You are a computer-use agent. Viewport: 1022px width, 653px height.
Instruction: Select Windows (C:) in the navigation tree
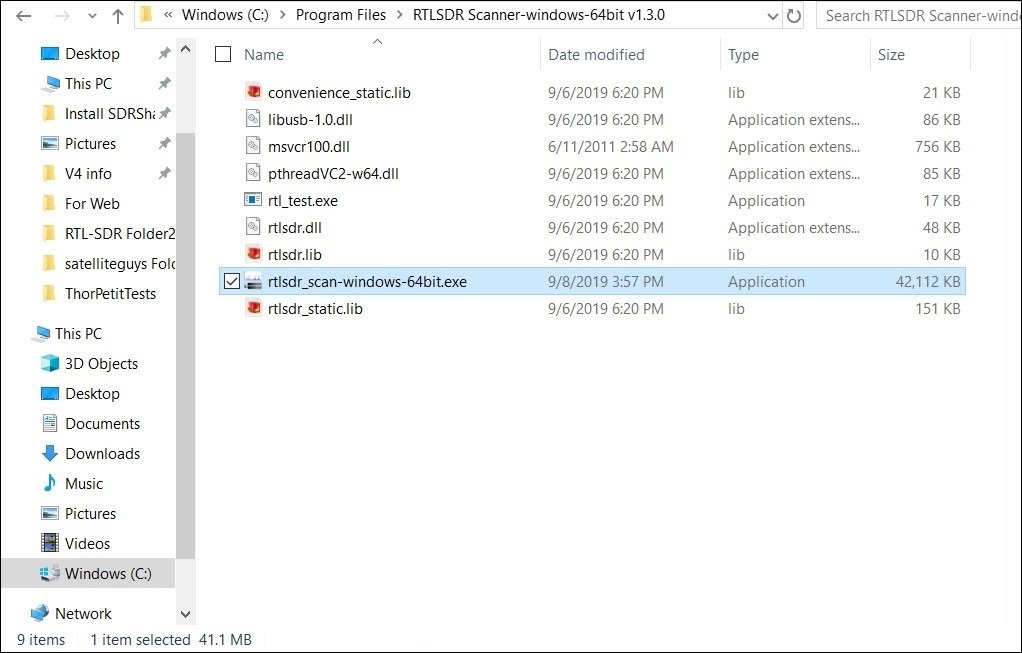[108, 573]
